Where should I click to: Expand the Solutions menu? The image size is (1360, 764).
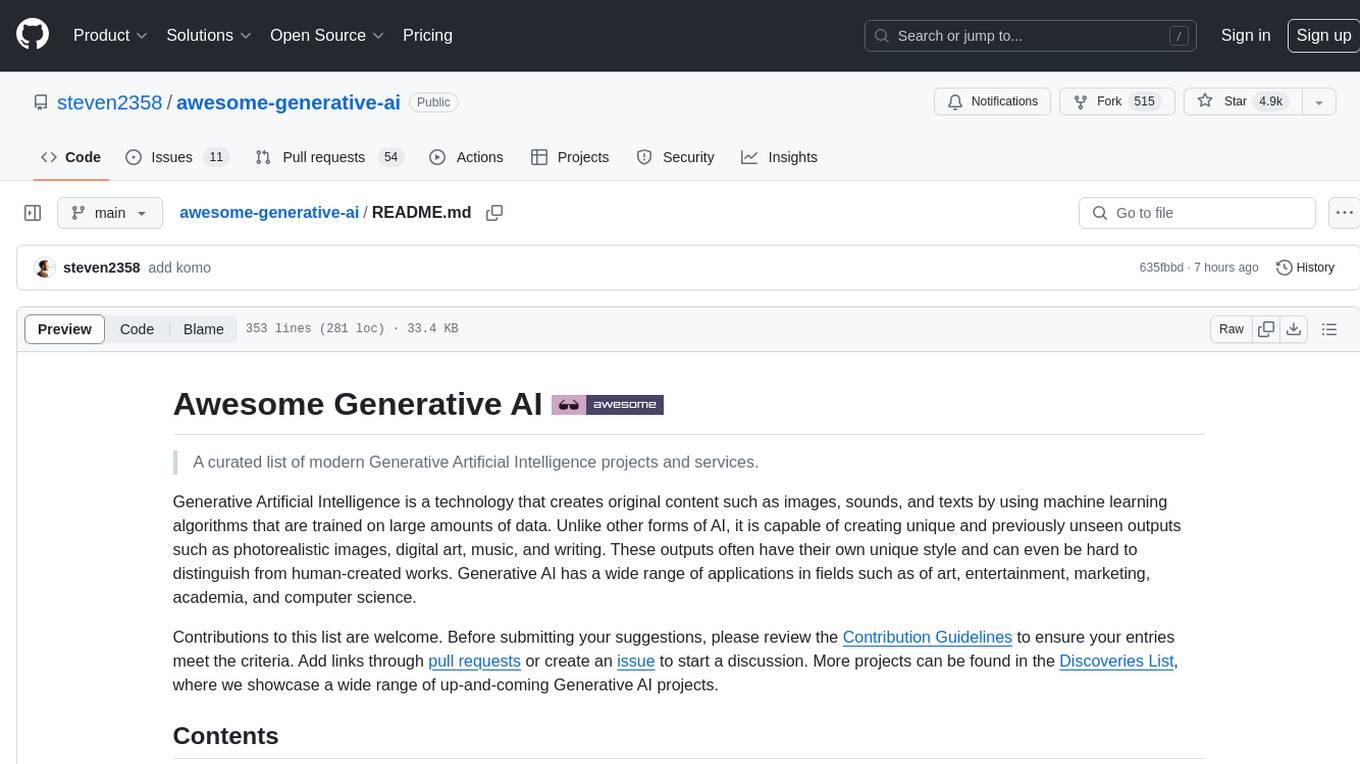(x=209, y=35)
